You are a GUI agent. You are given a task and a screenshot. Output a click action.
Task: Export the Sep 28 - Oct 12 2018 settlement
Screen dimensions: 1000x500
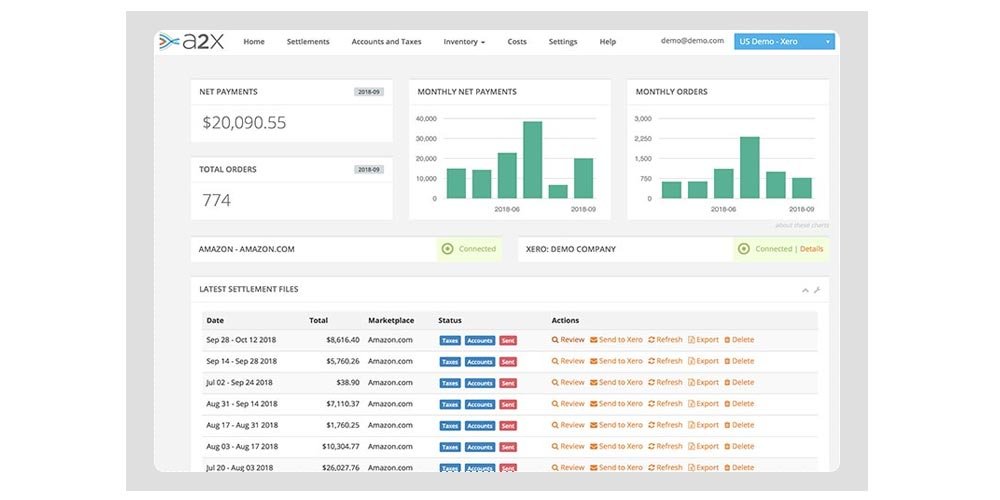(x=703, y=340)
